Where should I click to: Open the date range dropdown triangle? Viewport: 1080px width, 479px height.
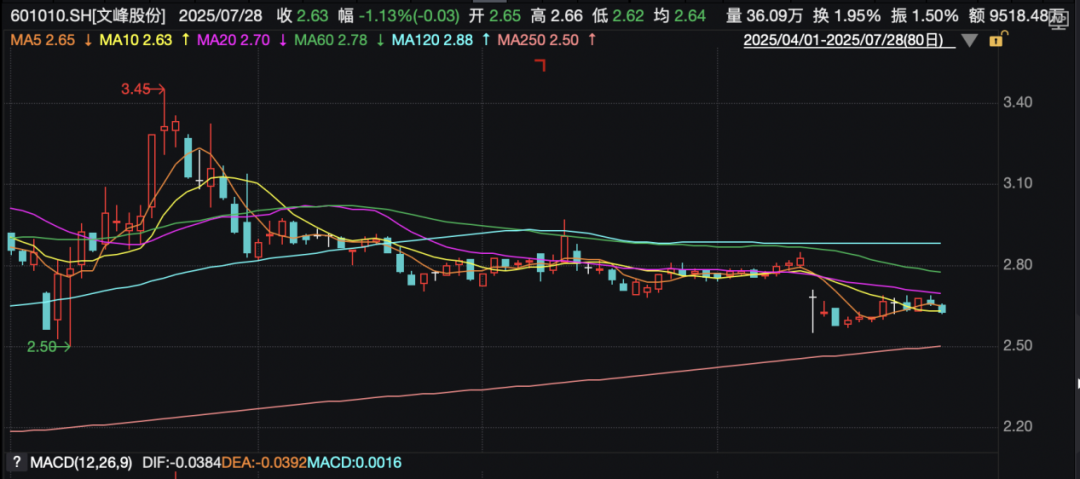(x=968, y=41)
